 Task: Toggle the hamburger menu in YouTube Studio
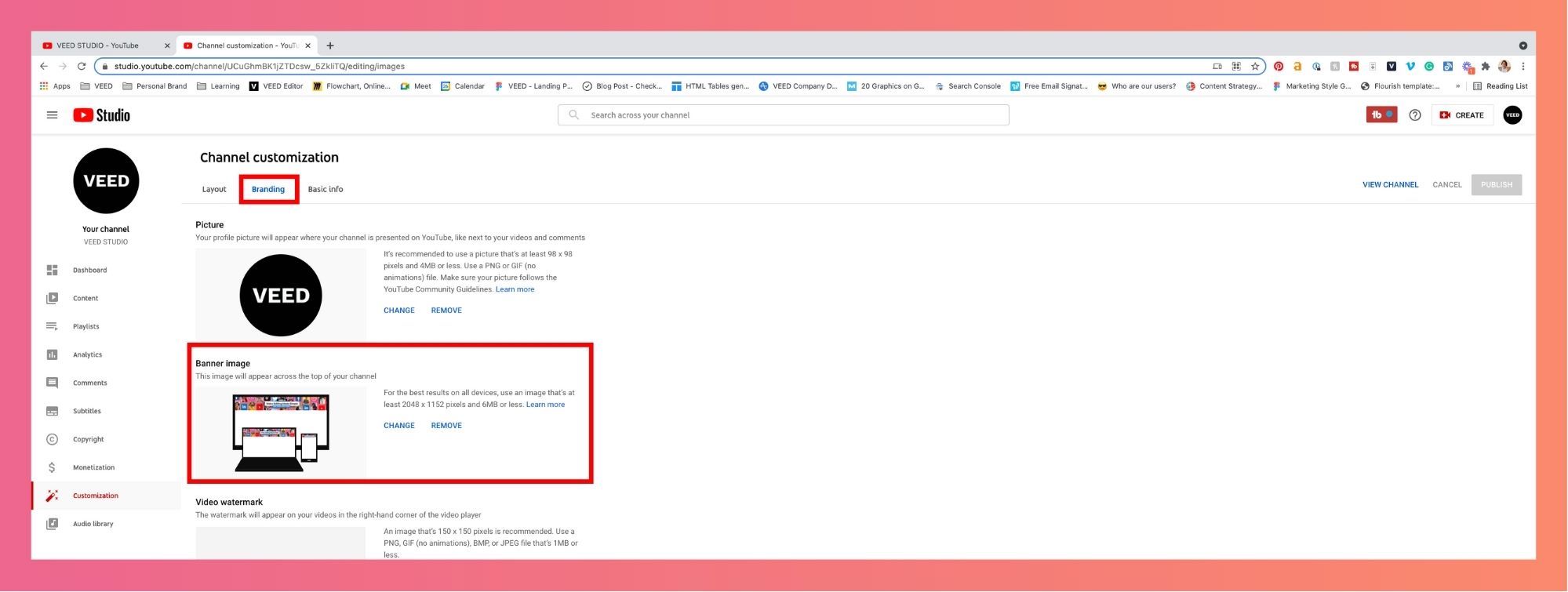point(52,115)
